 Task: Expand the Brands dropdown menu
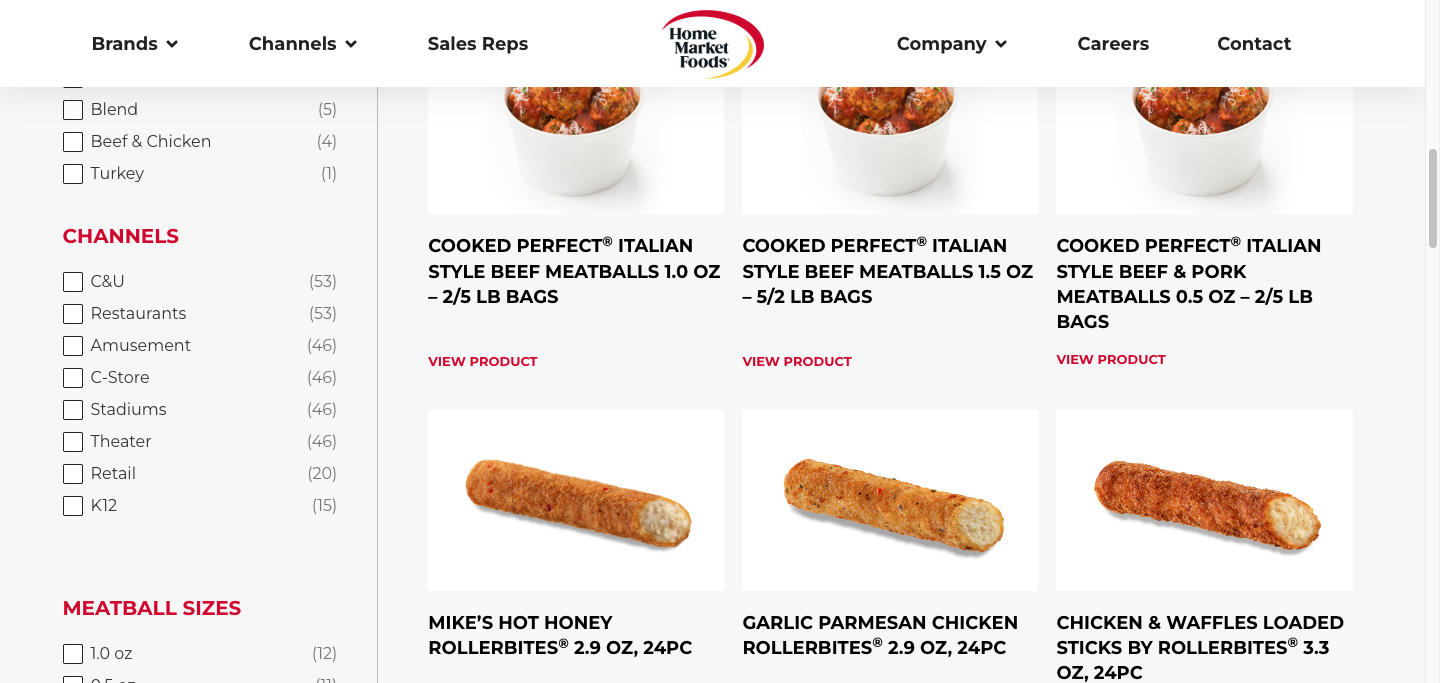pyautogui.click(x=135, y=44)
